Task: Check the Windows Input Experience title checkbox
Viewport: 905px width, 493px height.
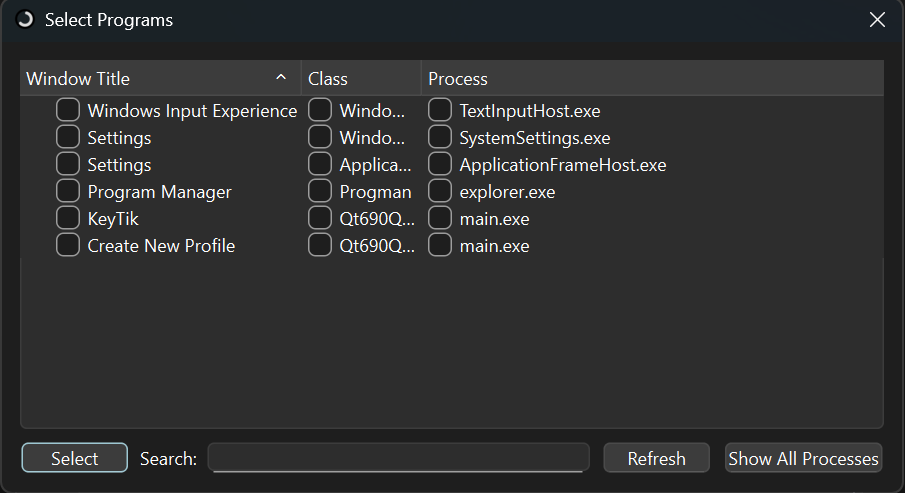Action: [x=68, y=111]
